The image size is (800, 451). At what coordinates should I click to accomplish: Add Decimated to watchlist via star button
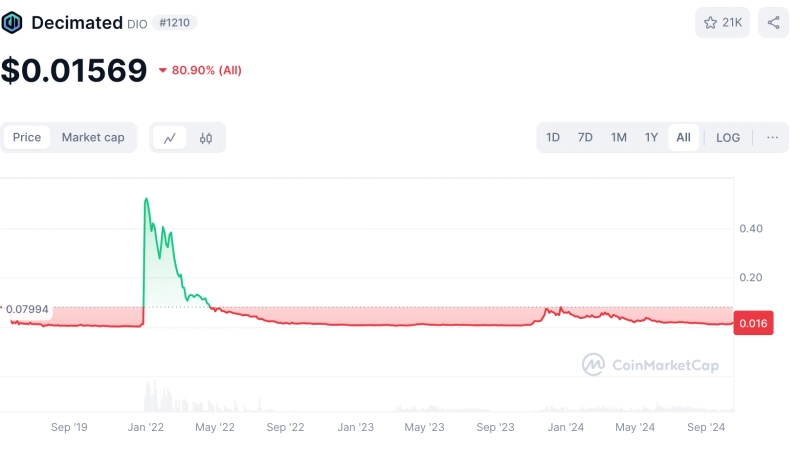722,22
